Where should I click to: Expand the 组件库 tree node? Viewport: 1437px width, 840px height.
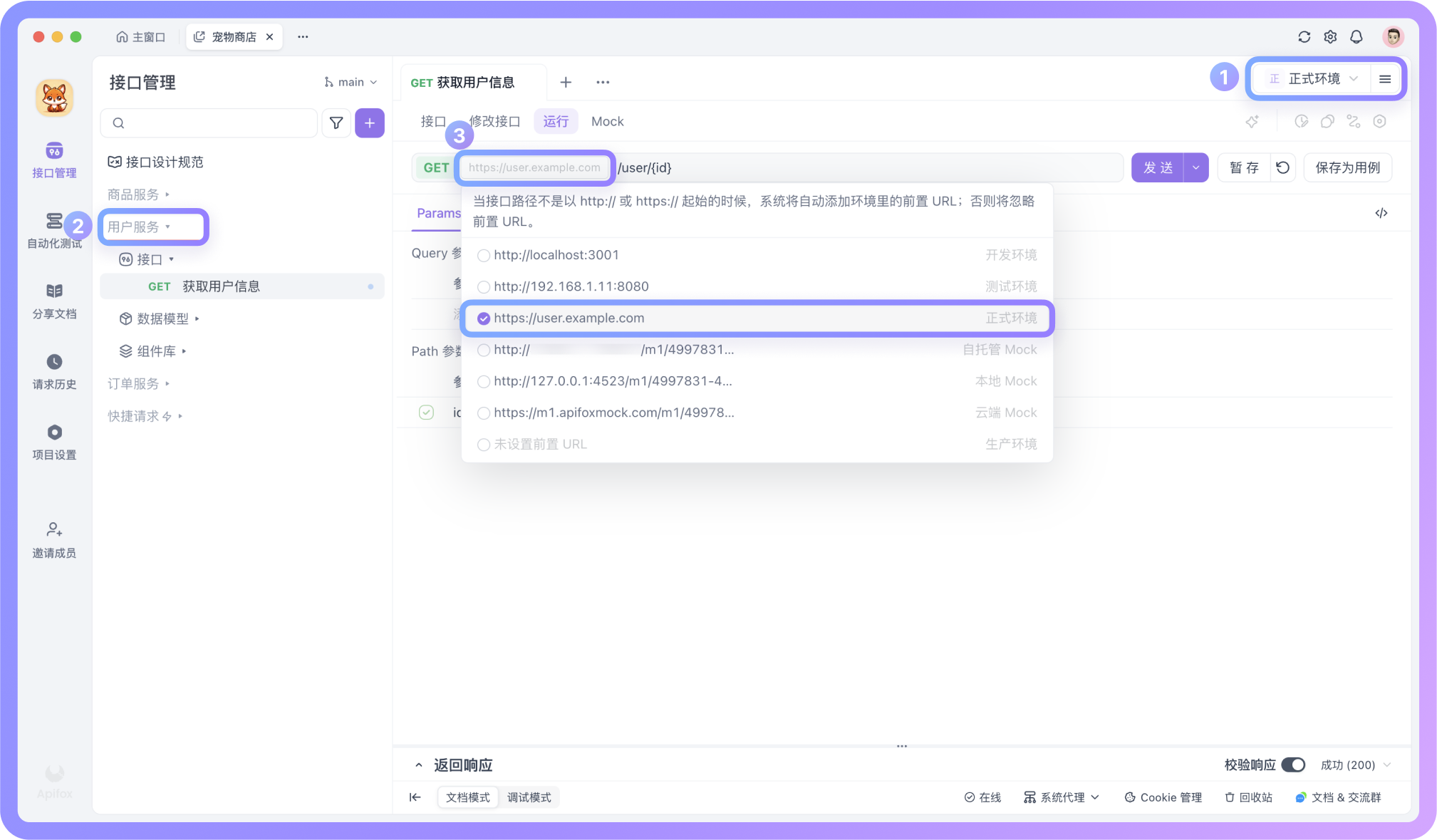[x=152, y=351]
